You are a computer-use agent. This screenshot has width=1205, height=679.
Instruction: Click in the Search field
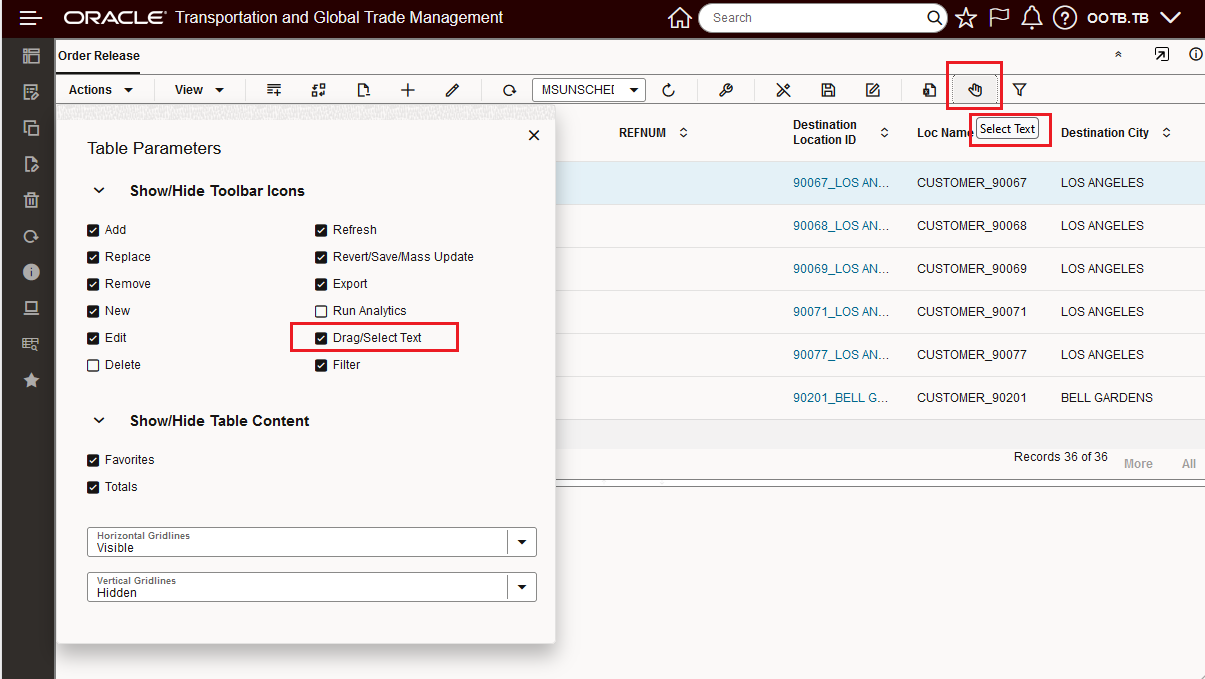click(x=810, y=17)
